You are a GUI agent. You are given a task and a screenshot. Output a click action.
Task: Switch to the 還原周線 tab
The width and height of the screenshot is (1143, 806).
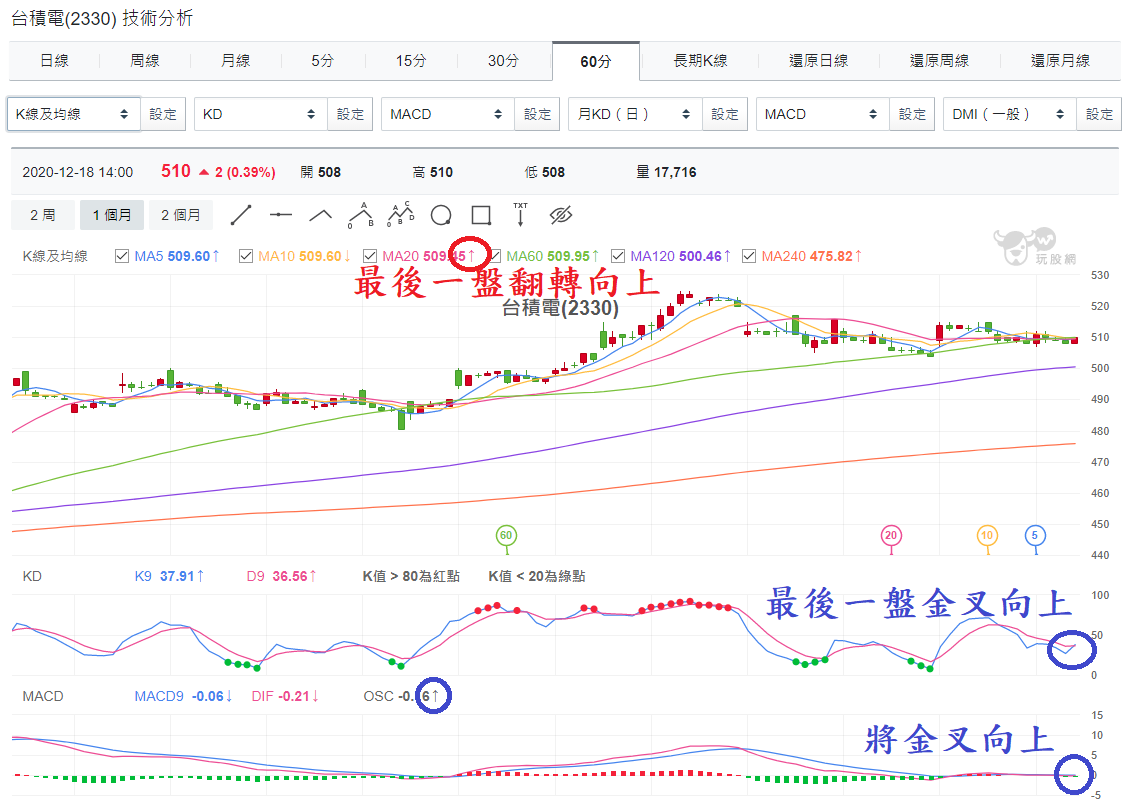click(940, 61)
